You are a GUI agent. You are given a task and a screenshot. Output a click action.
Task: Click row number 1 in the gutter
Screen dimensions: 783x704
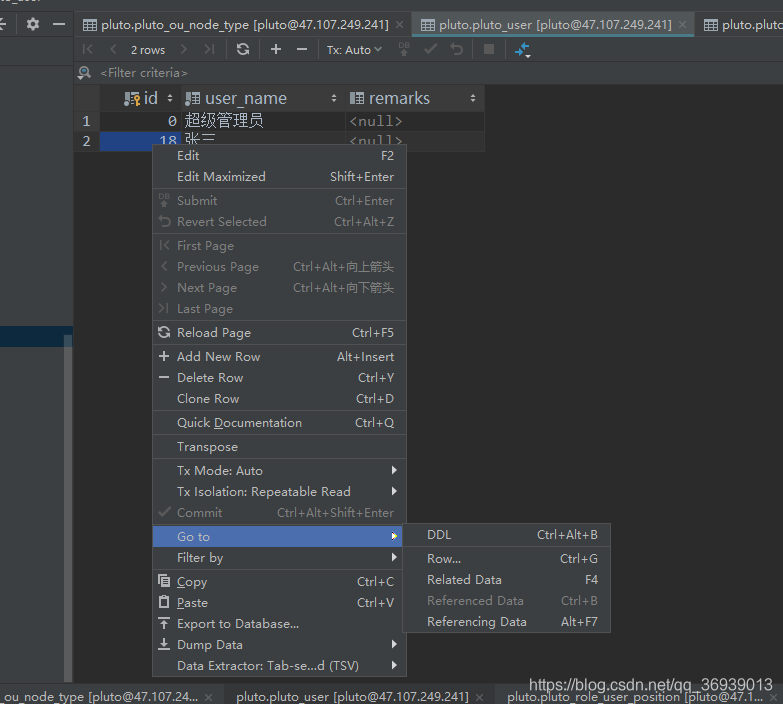click(x=86, y=121)
